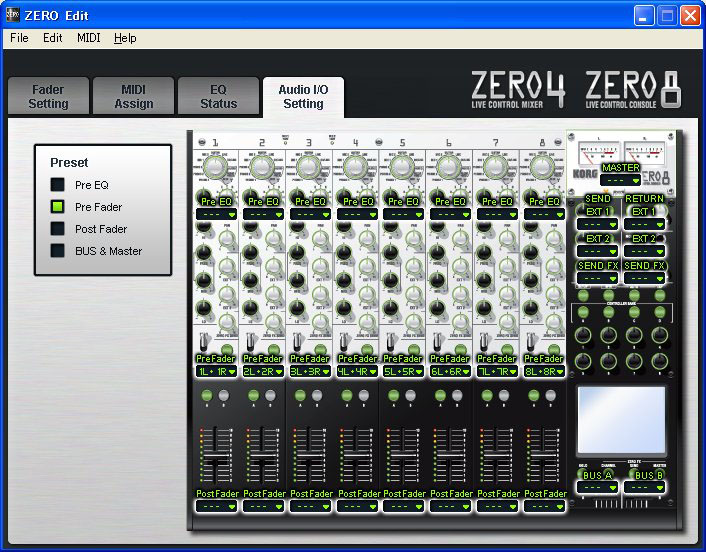Viewport: 706px width, 552px height.
Task: Open the File menu
Action: (x=19, y=38)
